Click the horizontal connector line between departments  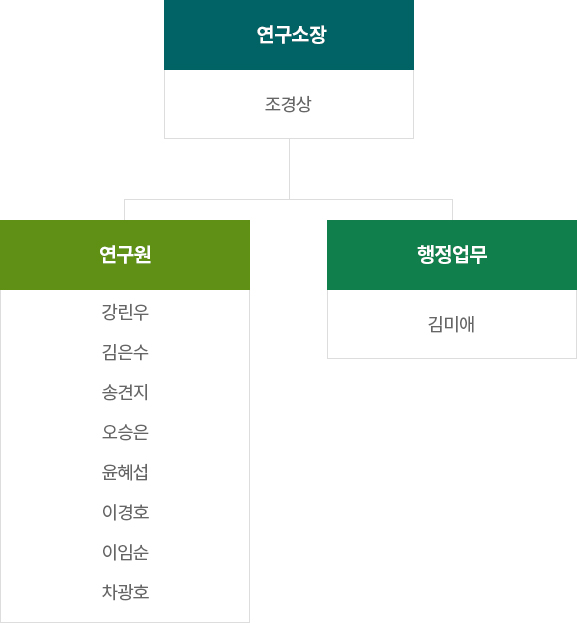coord(288,199)
